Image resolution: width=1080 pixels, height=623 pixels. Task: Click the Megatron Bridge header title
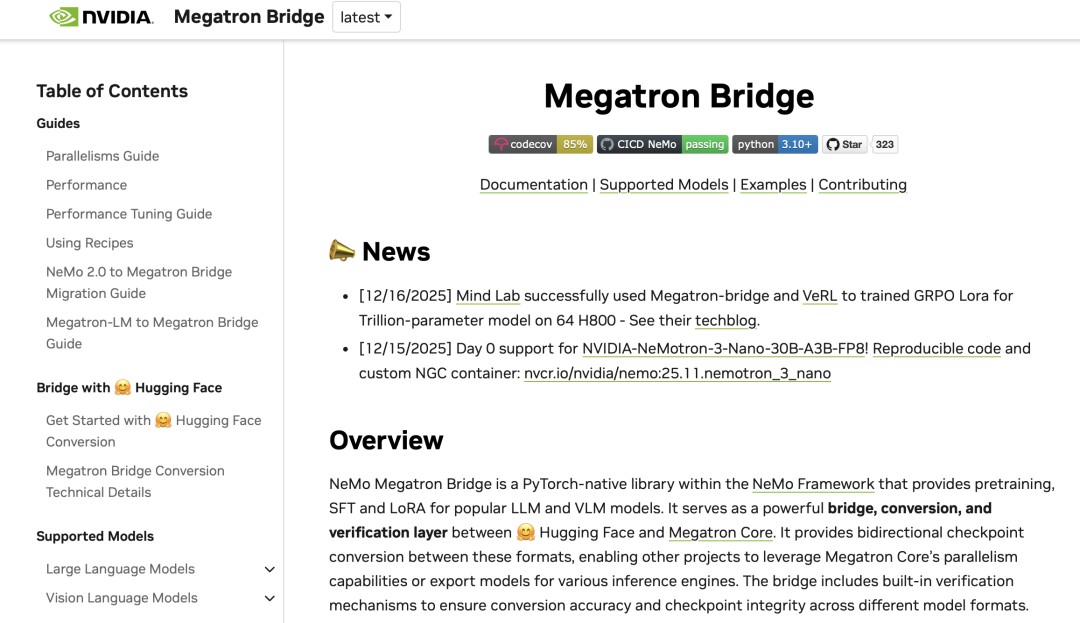(249, 17)
